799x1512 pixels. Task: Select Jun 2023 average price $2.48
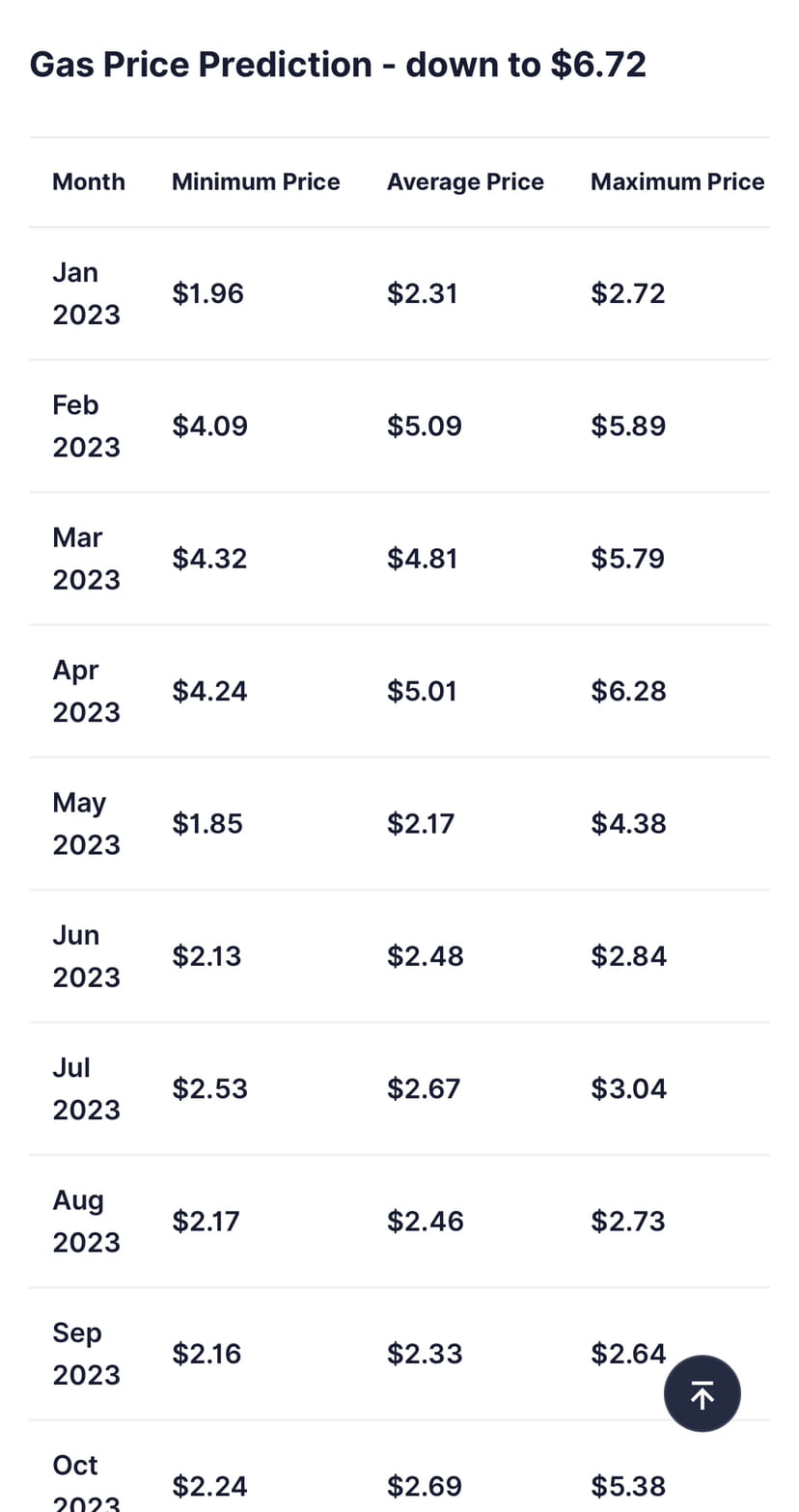click(x=425, y=956)
